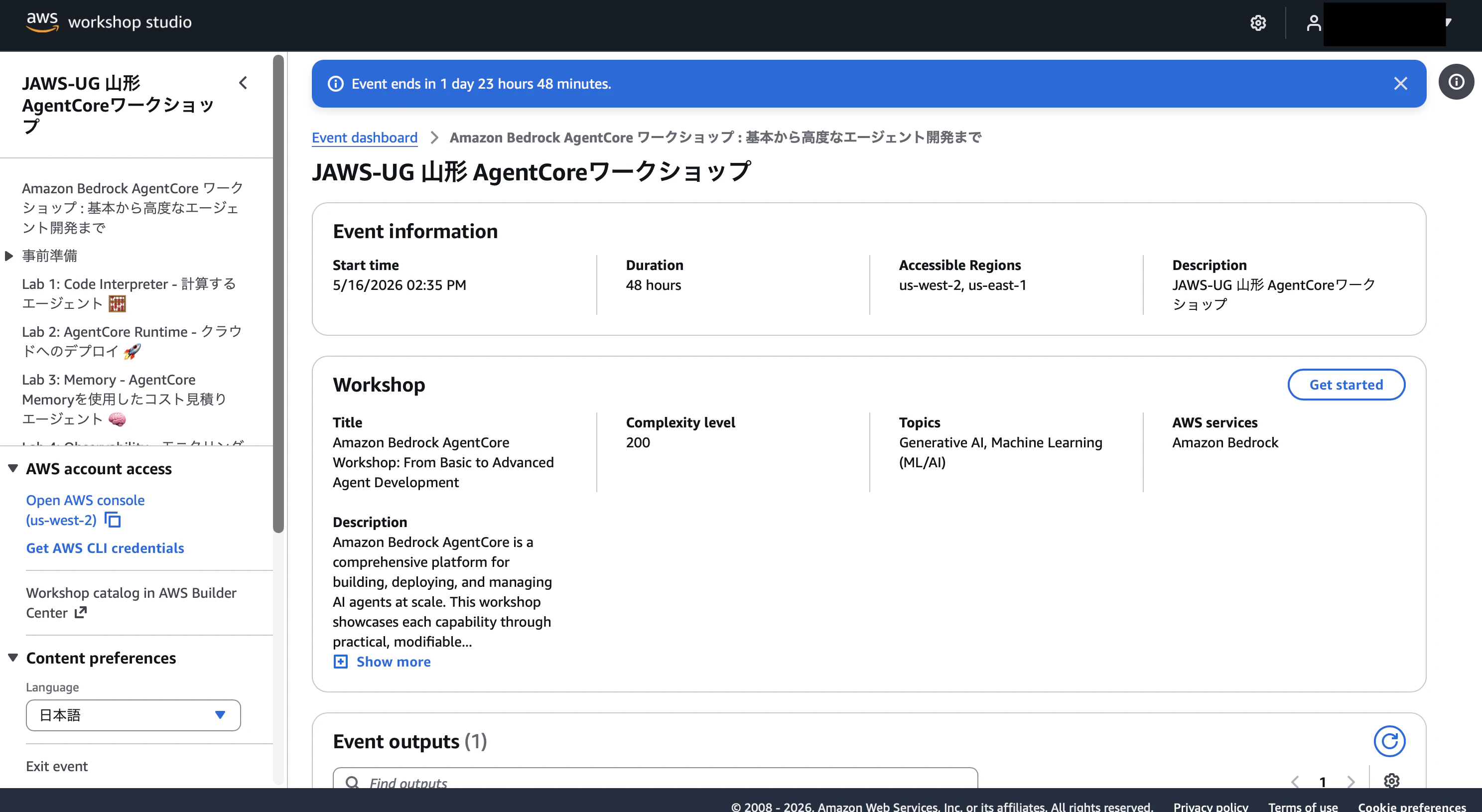
Task: Click Get AWS CLI credentials
Action: [x=105, y=548]
